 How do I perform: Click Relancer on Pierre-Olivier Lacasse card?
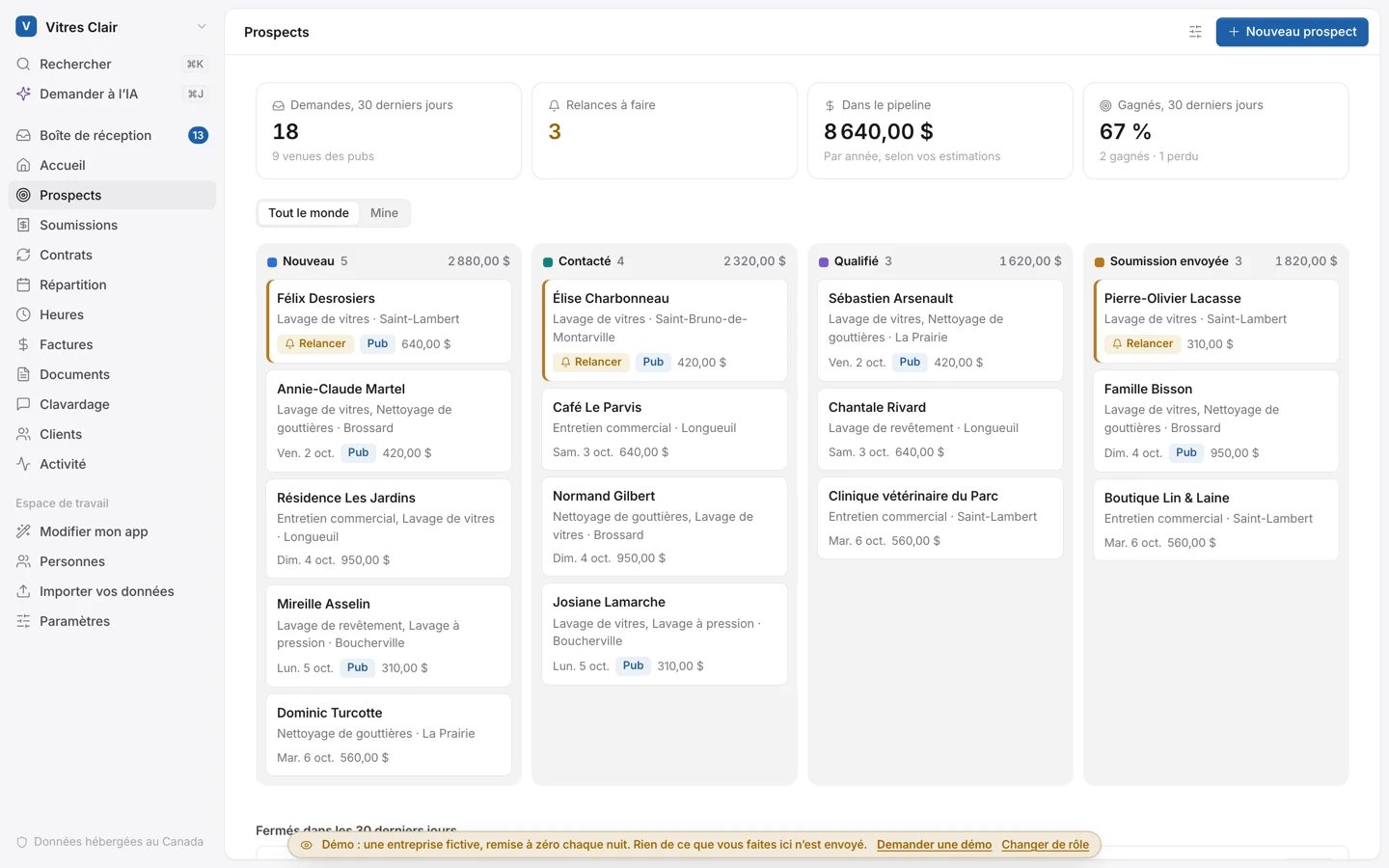pyautogui.click(x=1142, y=344)
